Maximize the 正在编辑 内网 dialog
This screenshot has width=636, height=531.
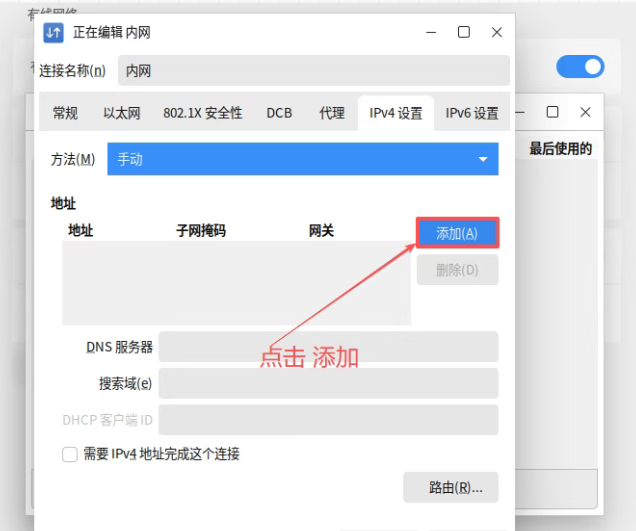[464, 32]
